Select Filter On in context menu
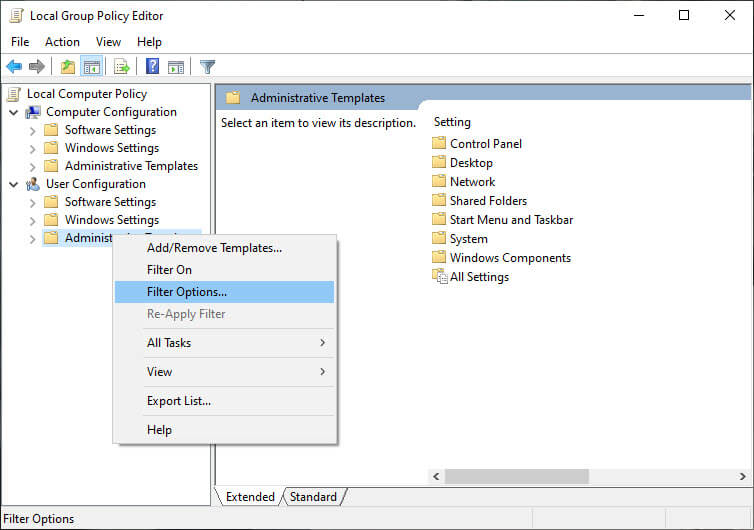Image resolution: width=754 pixels, height=530 pixels. coord(225,270)
